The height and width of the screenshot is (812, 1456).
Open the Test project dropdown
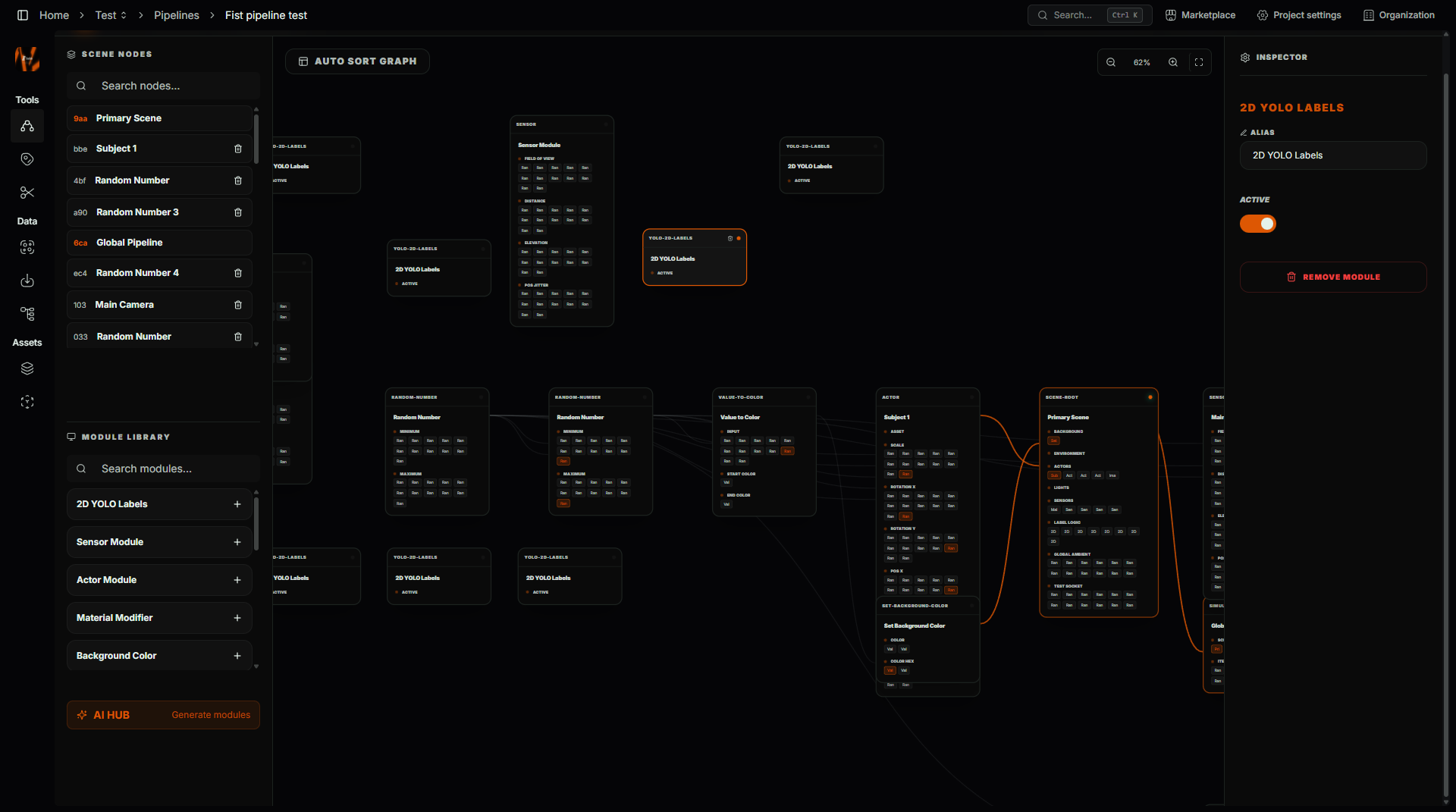click(x=111, y=15)
